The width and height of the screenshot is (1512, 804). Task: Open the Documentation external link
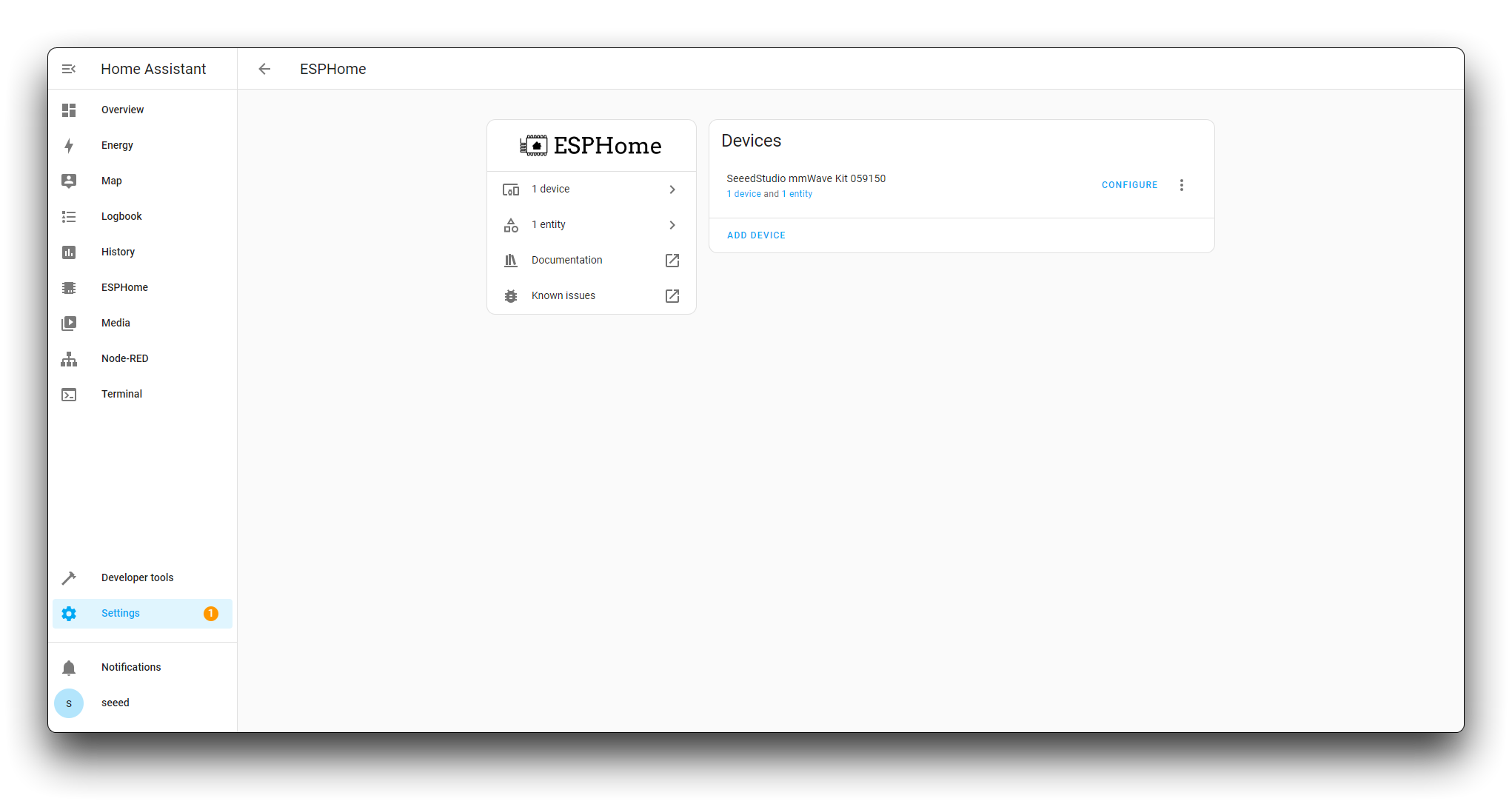tap(672, 260)
